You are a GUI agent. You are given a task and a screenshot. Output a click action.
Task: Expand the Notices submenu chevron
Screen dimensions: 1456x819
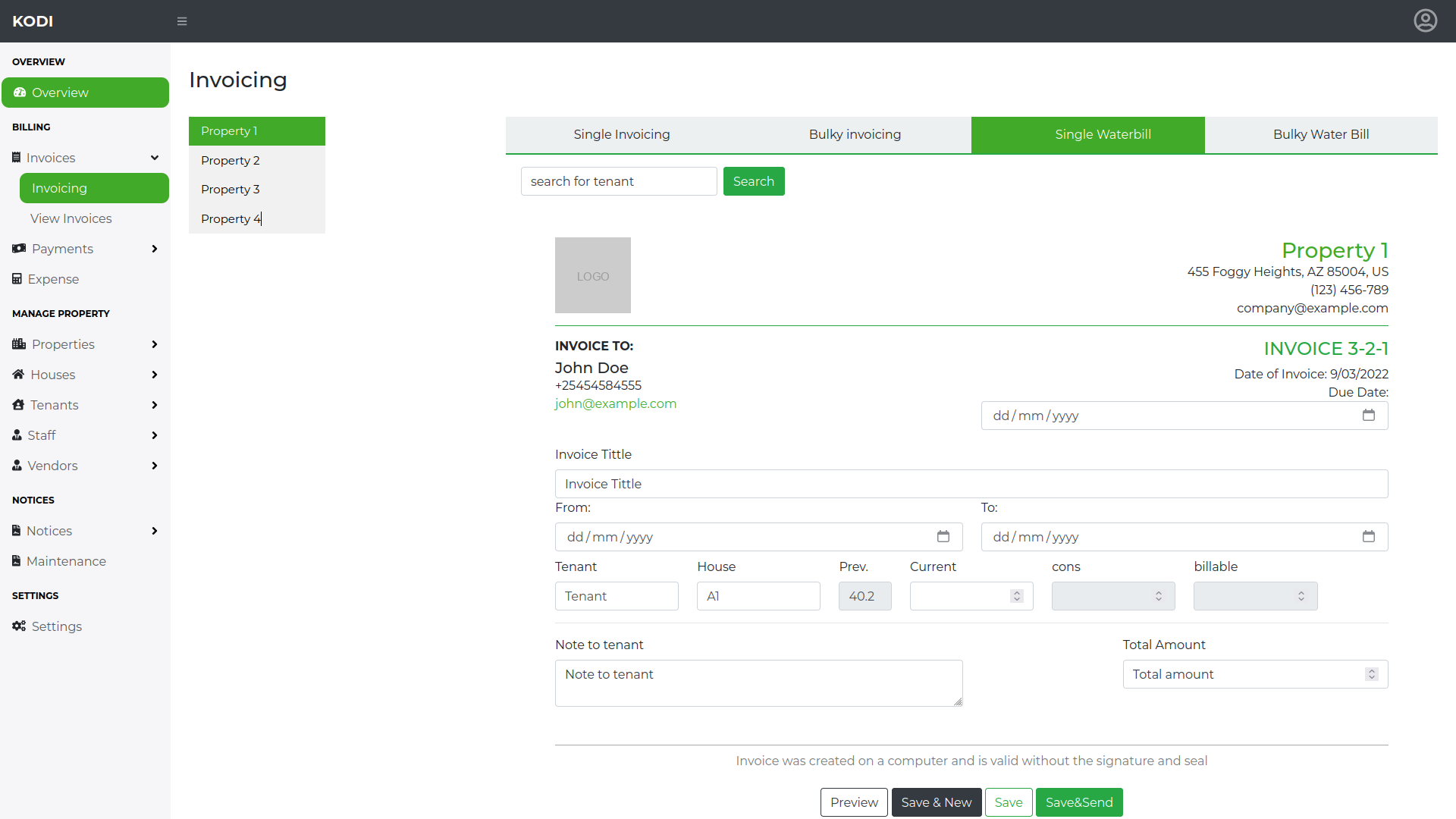(x=154, y=531)
